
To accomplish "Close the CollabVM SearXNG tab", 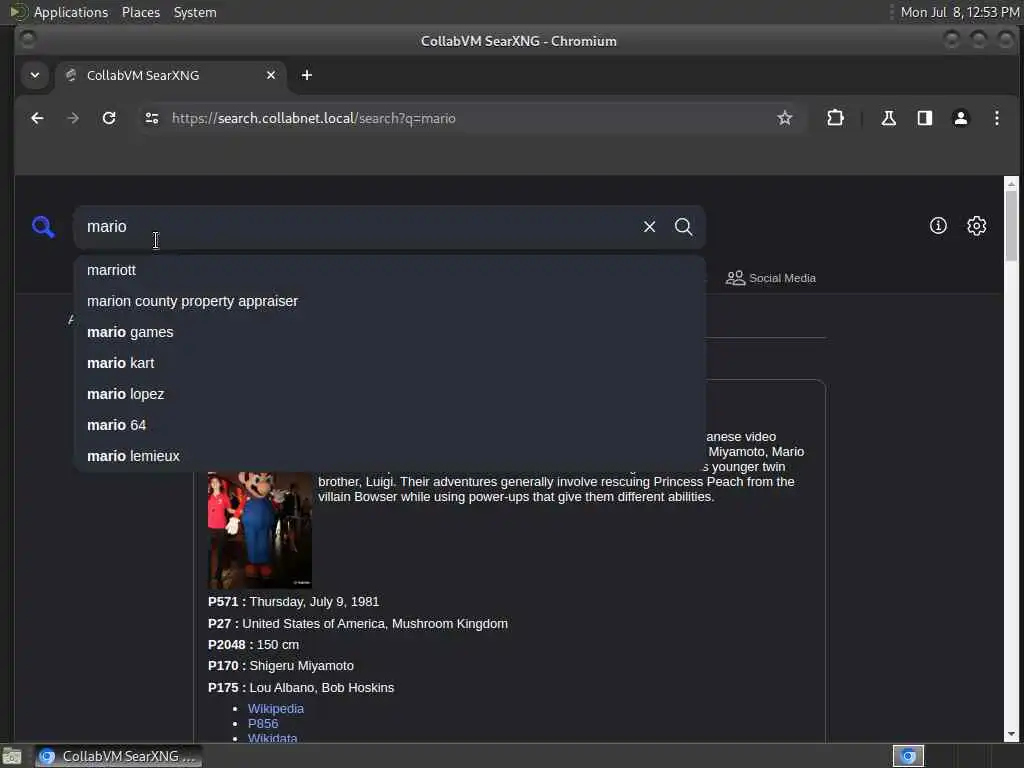I will [271, 75].
